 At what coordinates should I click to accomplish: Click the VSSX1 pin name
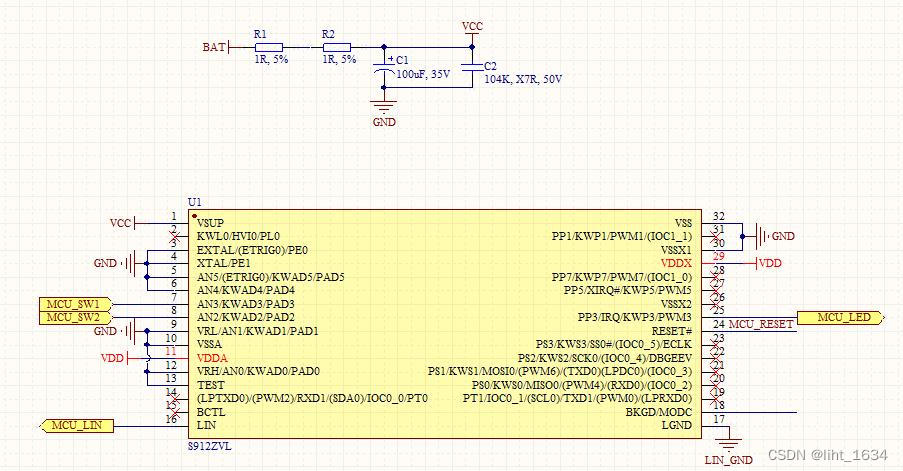point(676,250)
